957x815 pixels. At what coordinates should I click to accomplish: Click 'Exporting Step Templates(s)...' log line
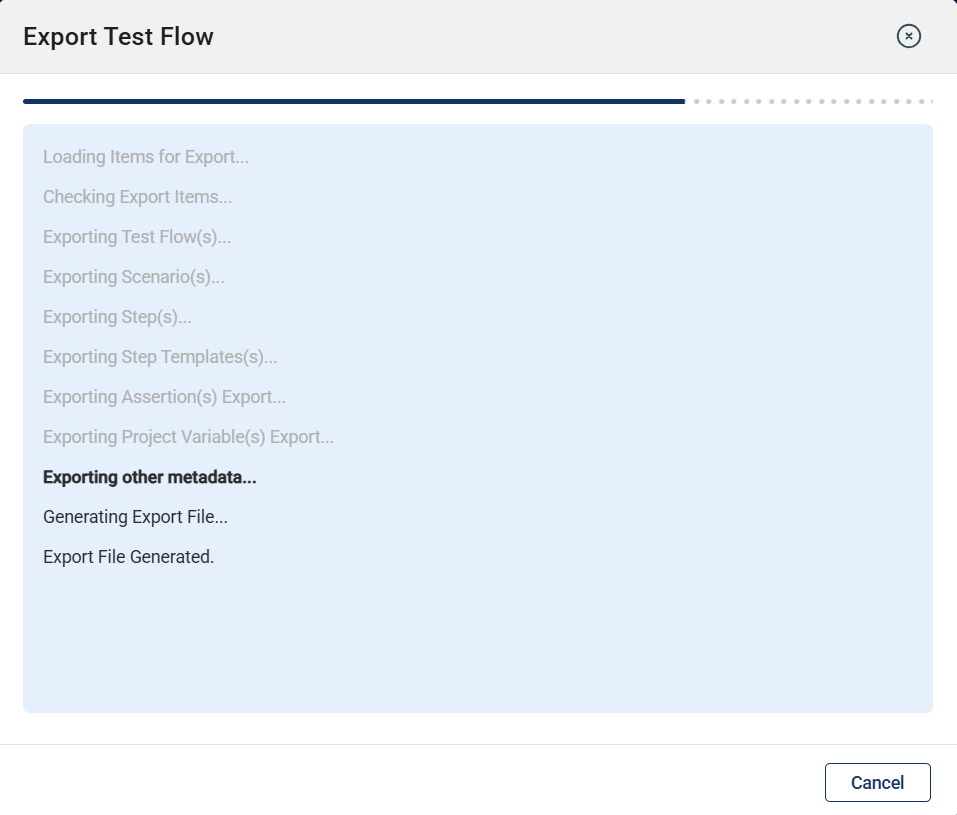[x=160, y=357]
